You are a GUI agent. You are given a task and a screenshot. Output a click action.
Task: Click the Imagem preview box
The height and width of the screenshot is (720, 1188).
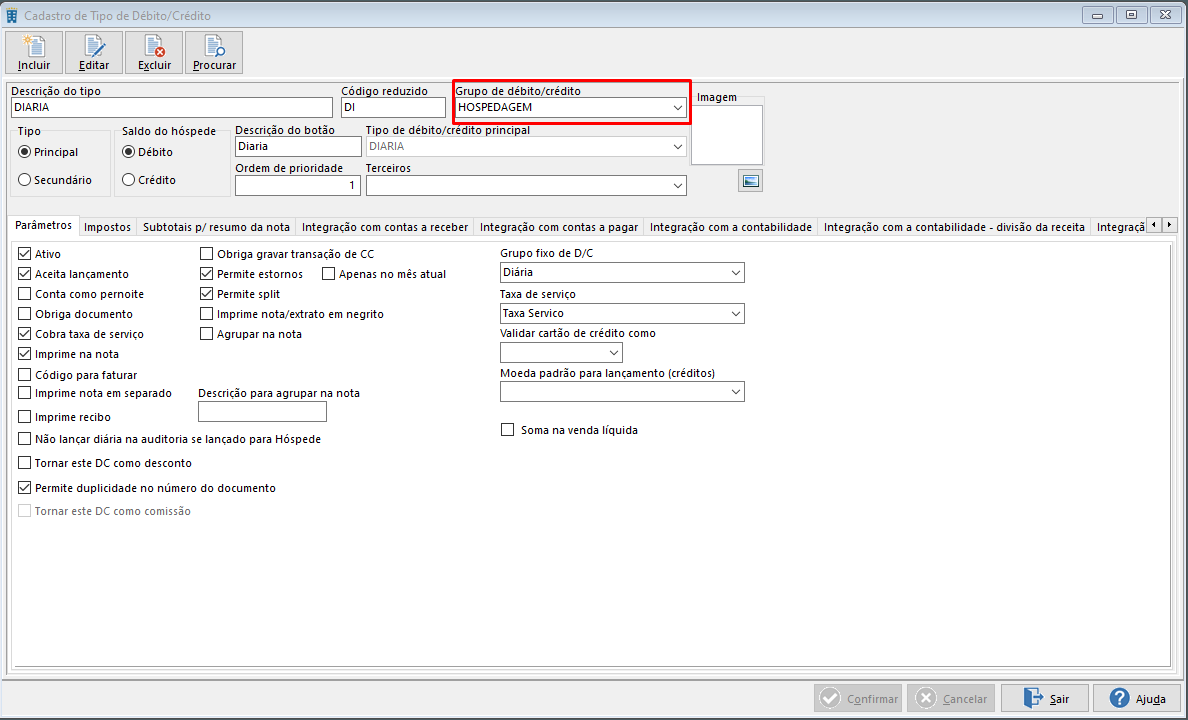pyautogui.click(x=727, y=134)
